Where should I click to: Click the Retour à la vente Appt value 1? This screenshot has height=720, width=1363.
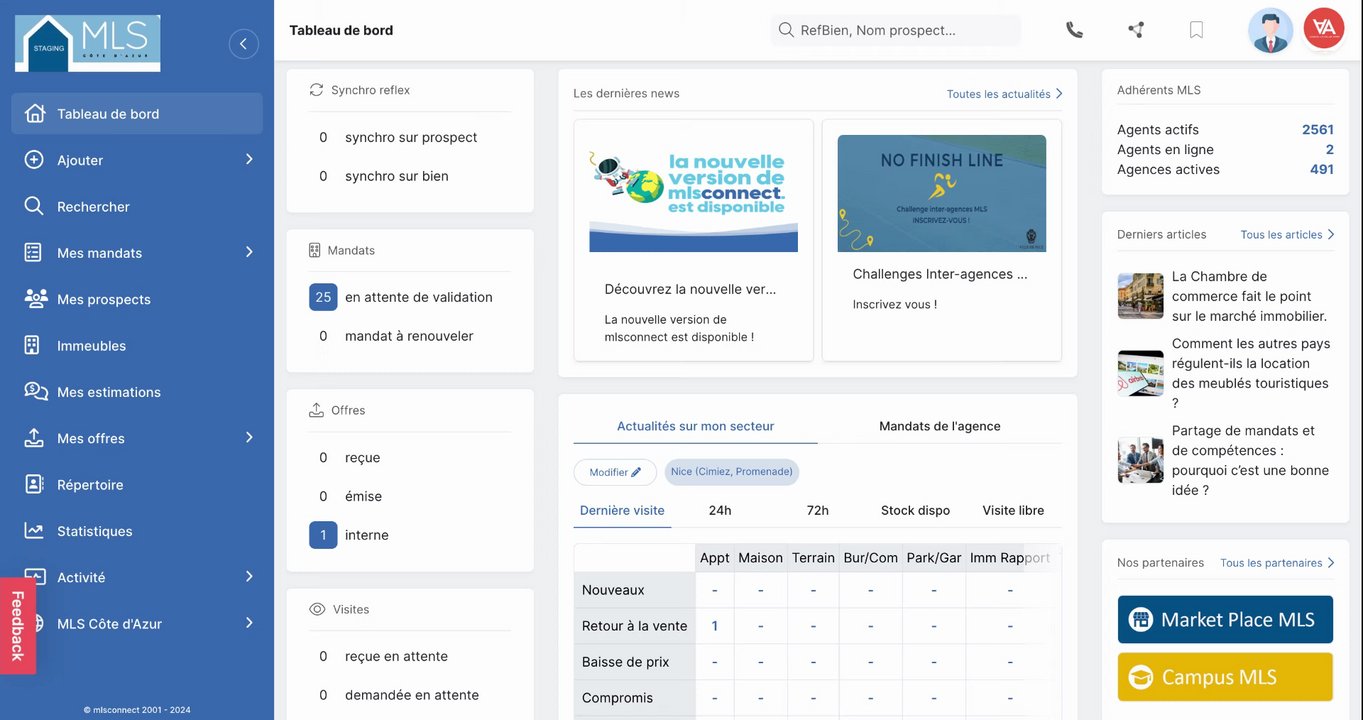715,626
